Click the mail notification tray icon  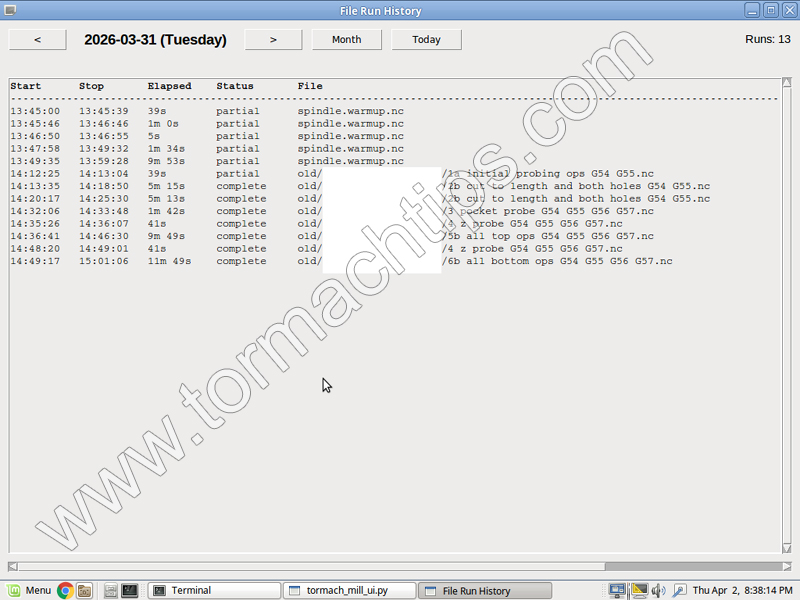click(638, 590)
